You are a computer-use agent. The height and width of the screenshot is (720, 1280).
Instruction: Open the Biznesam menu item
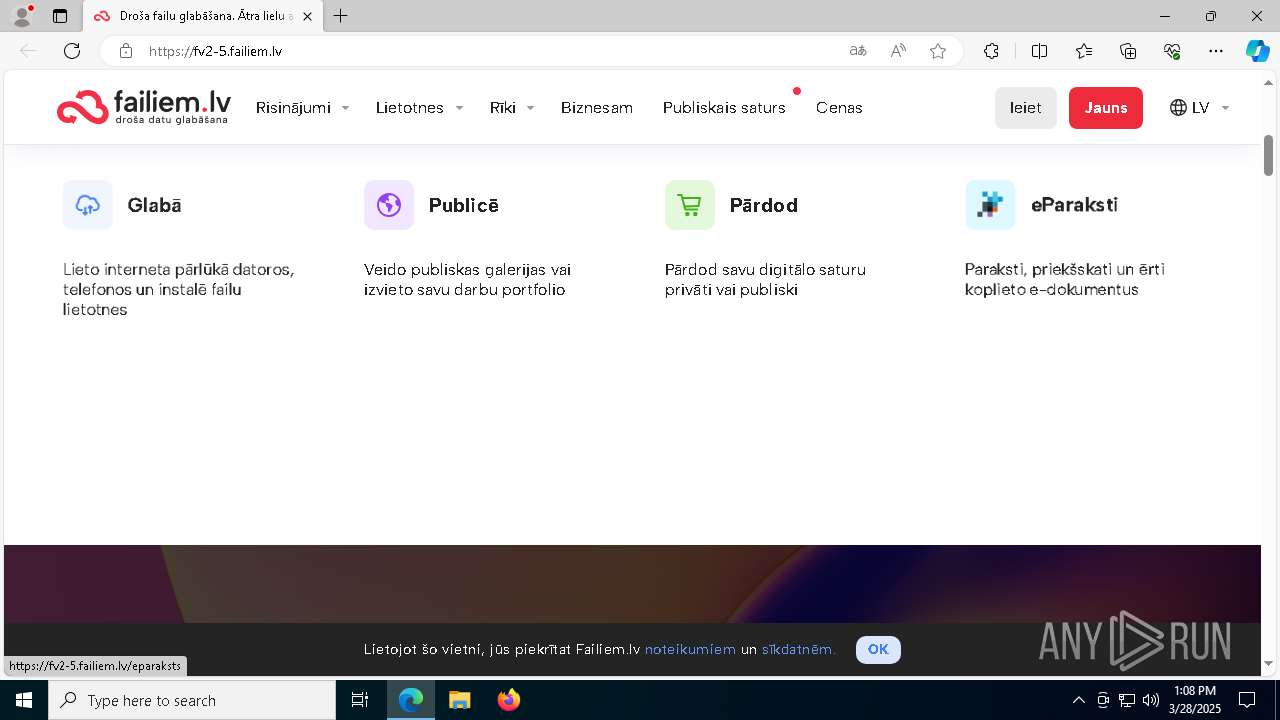point(597,108)
